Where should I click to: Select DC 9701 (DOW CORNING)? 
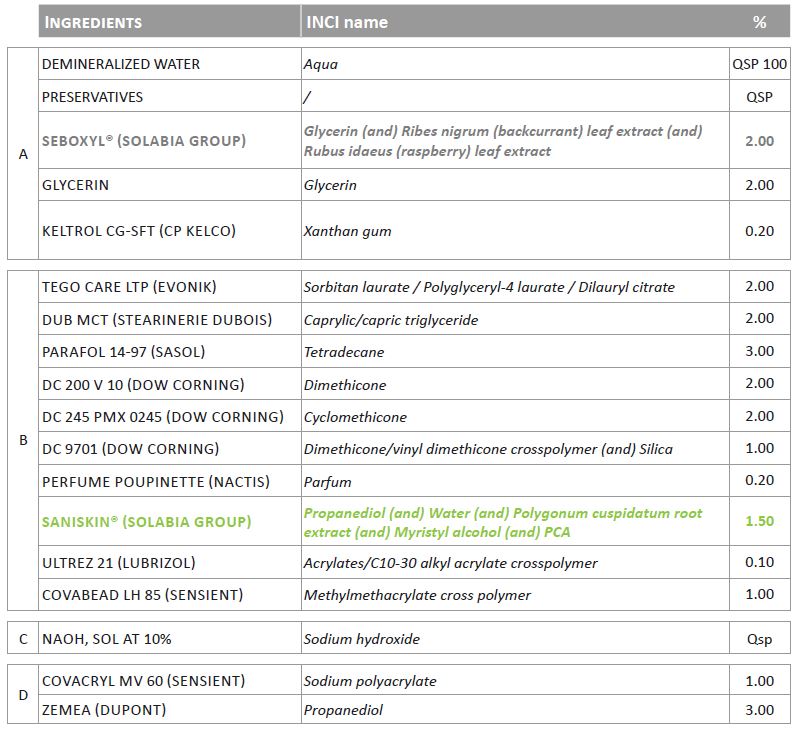131,449
